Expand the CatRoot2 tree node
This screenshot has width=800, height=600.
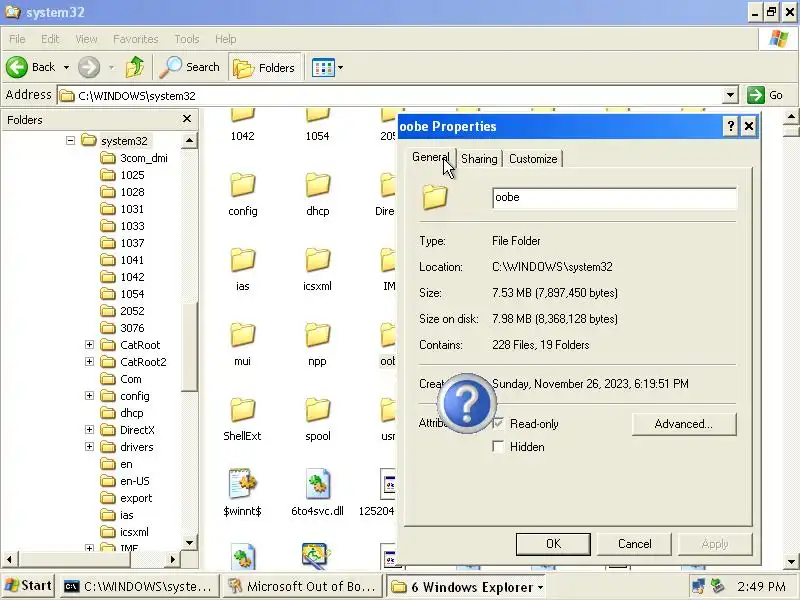[x=89, y=362]
